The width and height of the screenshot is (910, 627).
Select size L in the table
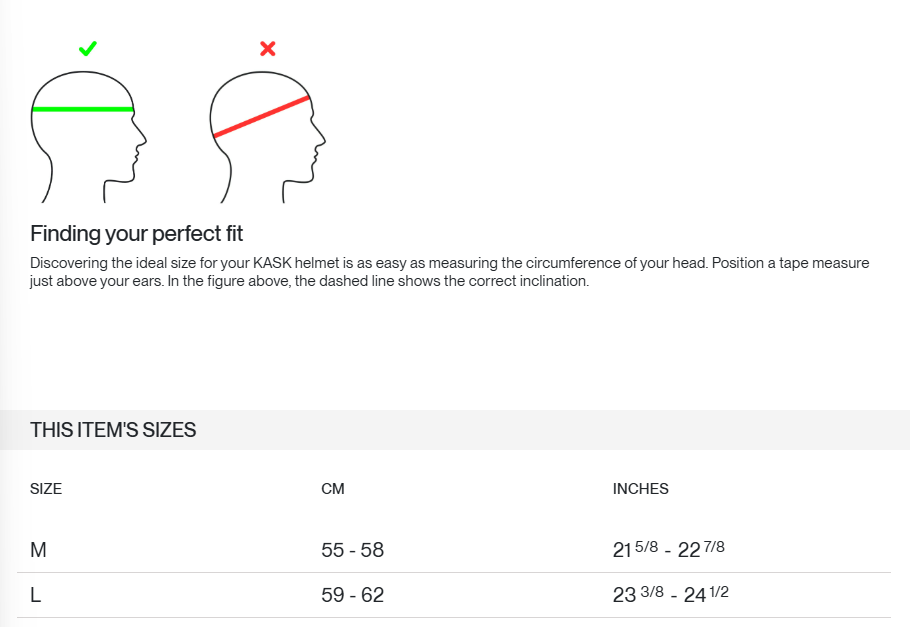[35, 595]
